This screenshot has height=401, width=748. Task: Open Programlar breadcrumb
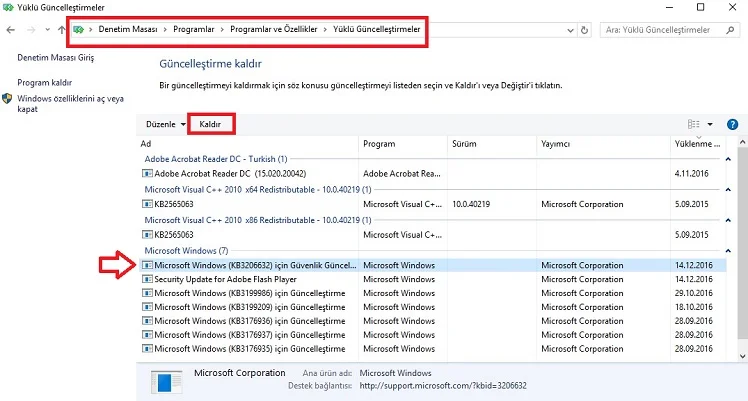pyautogui.click(x=194, y=29)
